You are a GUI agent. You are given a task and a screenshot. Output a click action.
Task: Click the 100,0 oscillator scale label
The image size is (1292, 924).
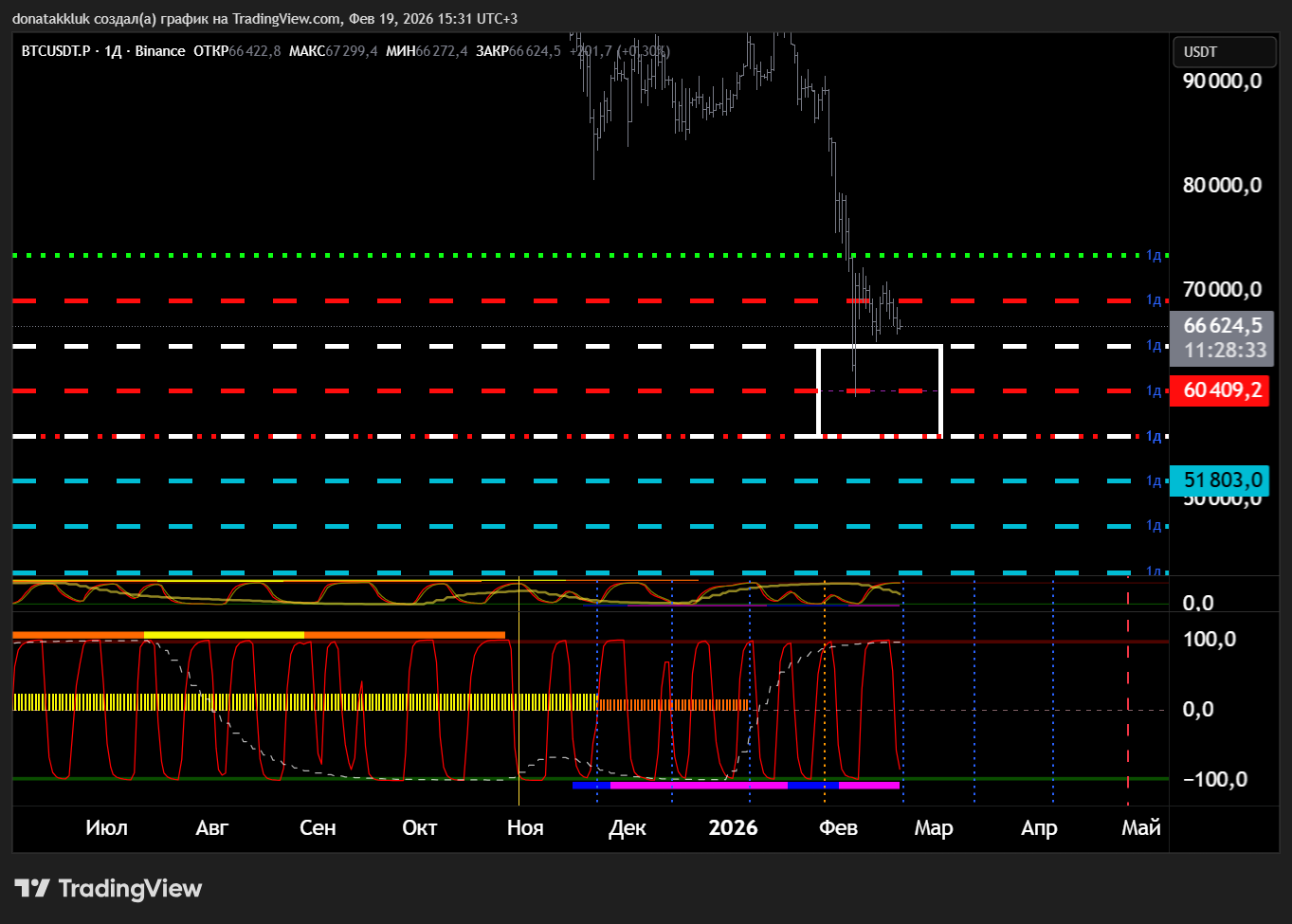(1209, 640)
